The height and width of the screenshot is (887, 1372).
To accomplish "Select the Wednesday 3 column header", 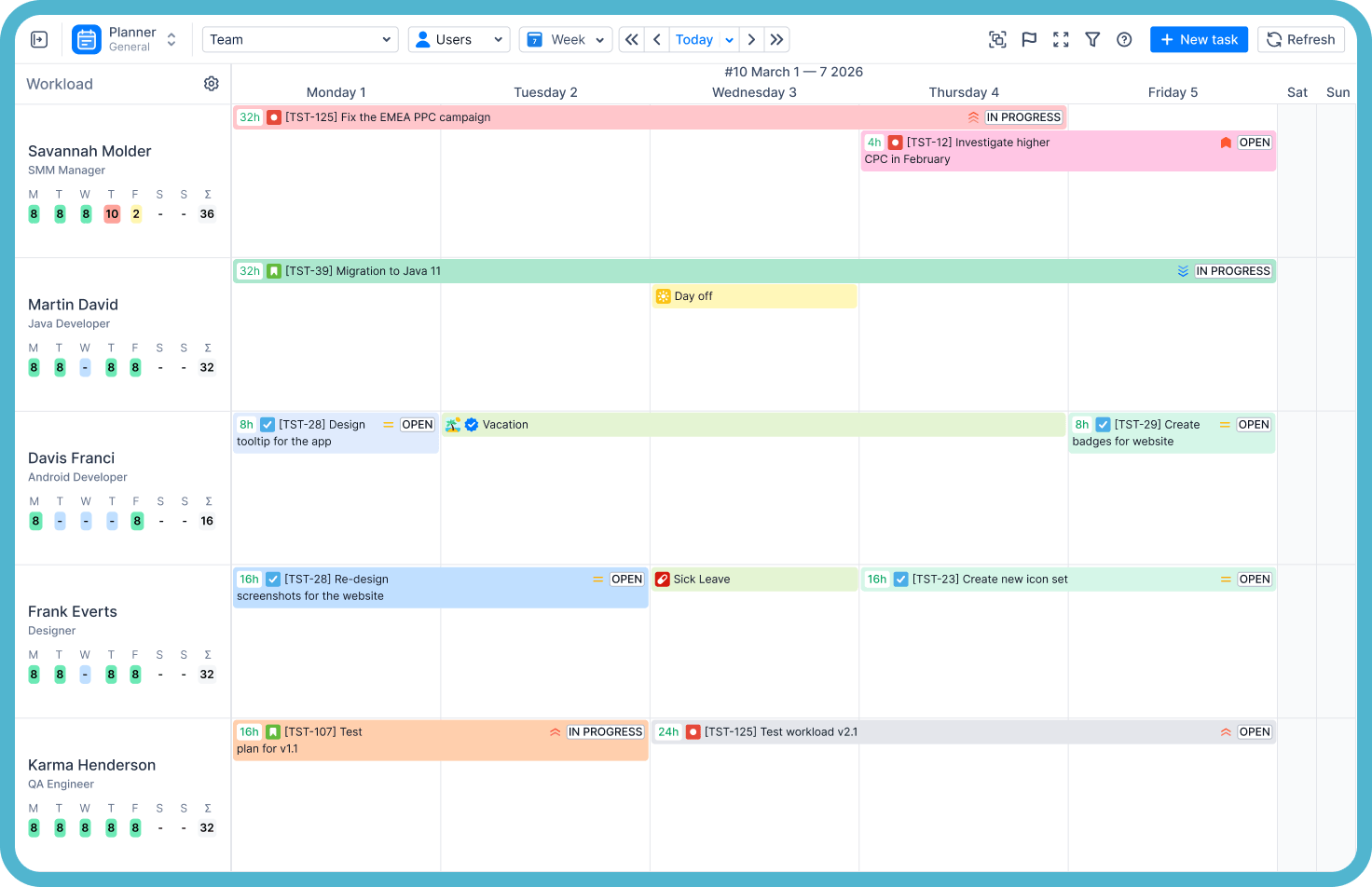I will 754,92.
